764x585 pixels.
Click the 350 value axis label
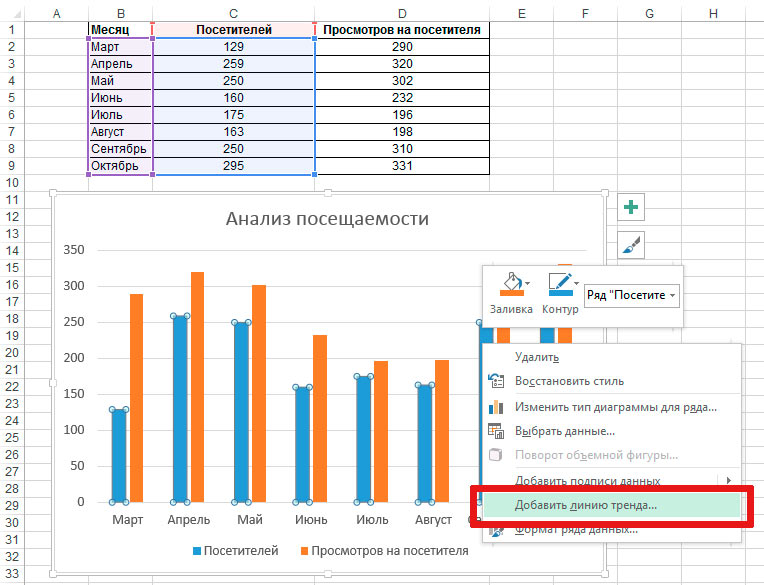click(74, 250)
